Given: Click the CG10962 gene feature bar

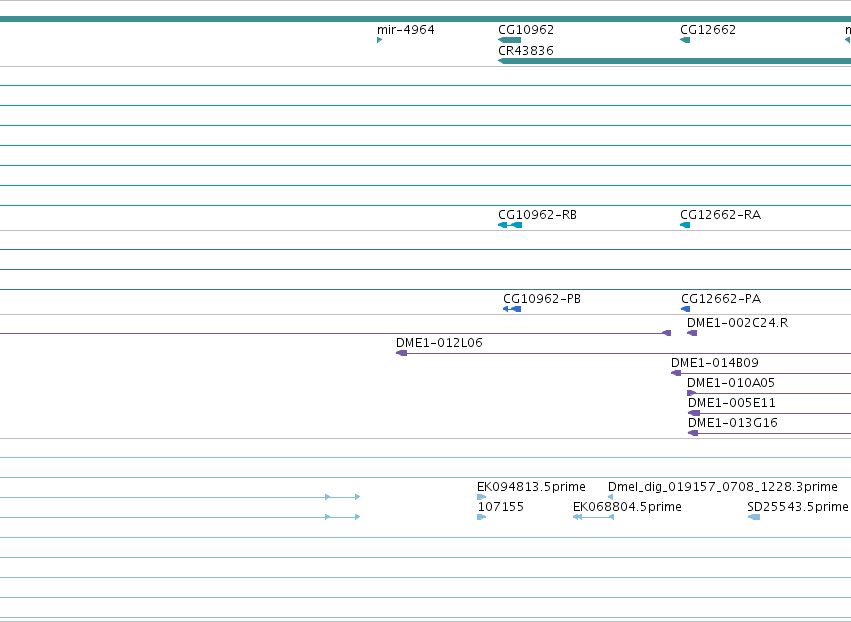Looking at the screenshot, I should pyautogui.click(x=509, y=40).
